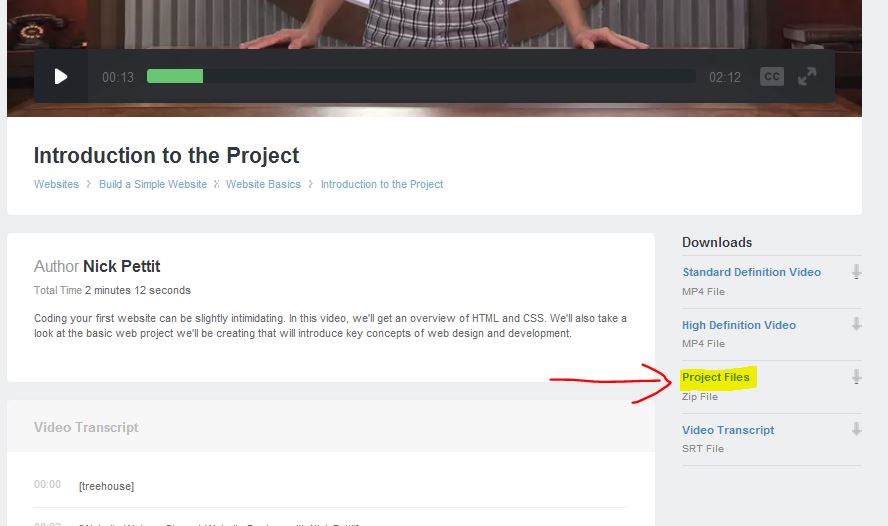Click the download arrow beside Video Transcript

coord(856,429)
